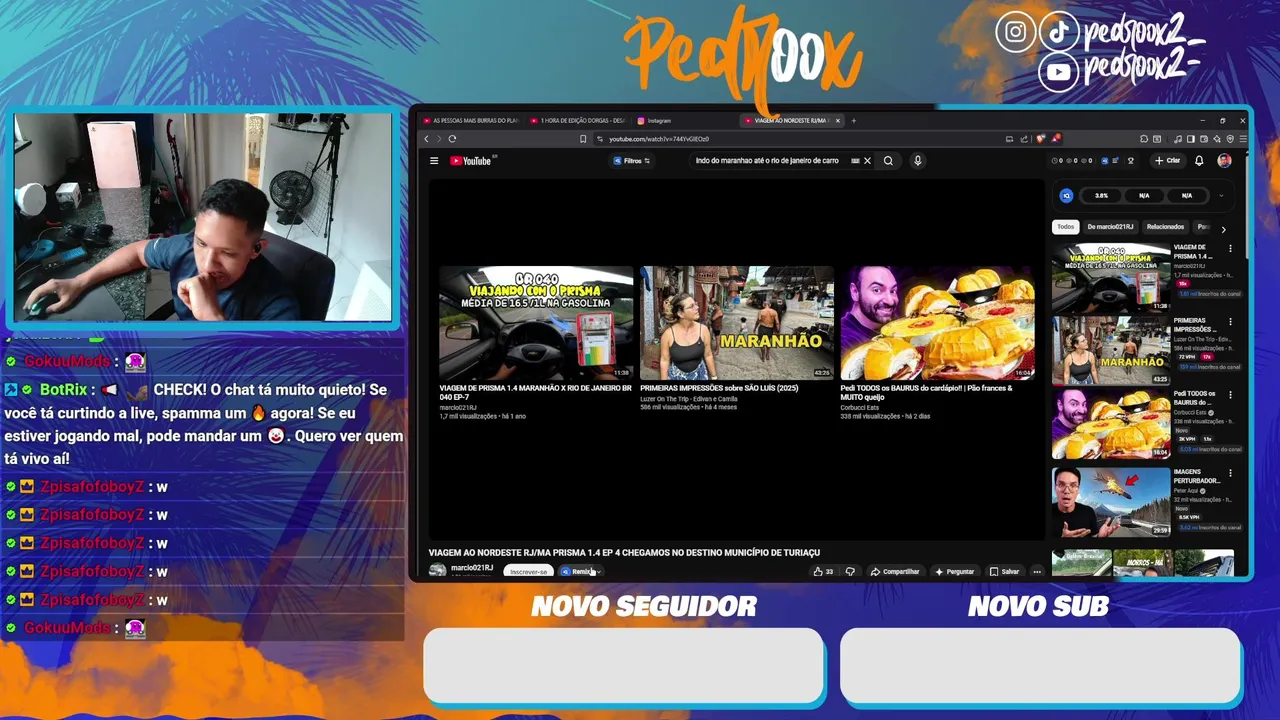Select the De marcio021RJ chip

pyautogui.click(x=1110, y=227)
